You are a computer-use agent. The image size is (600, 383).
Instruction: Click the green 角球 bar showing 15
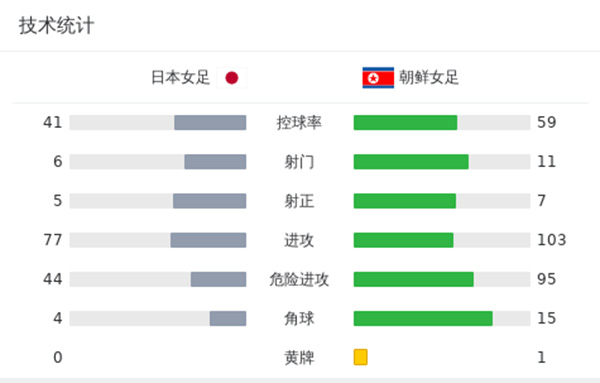[x=423, y=318]
